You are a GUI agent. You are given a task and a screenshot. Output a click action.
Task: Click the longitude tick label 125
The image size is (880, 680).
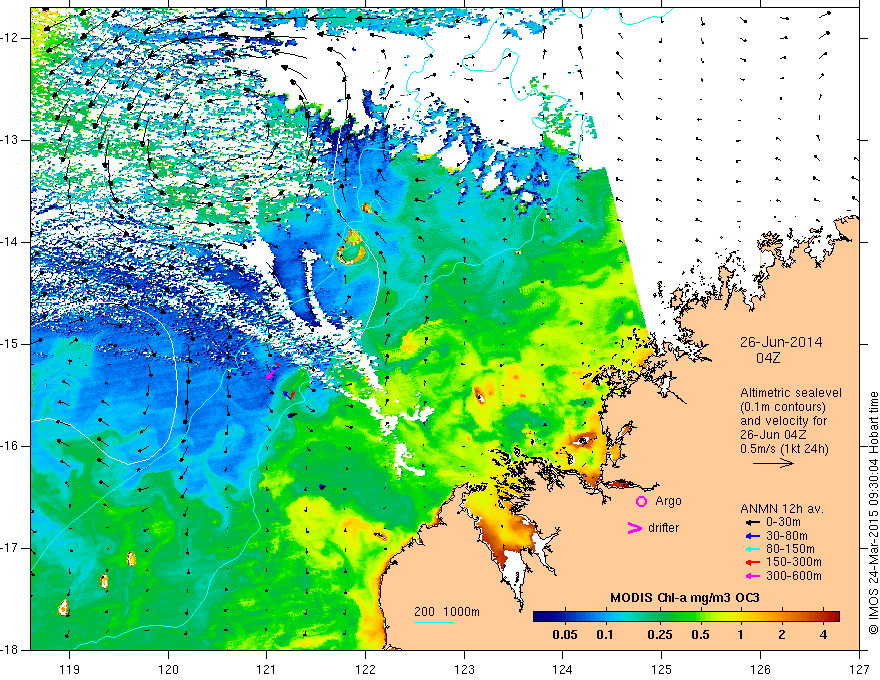[x=662, y=669]
